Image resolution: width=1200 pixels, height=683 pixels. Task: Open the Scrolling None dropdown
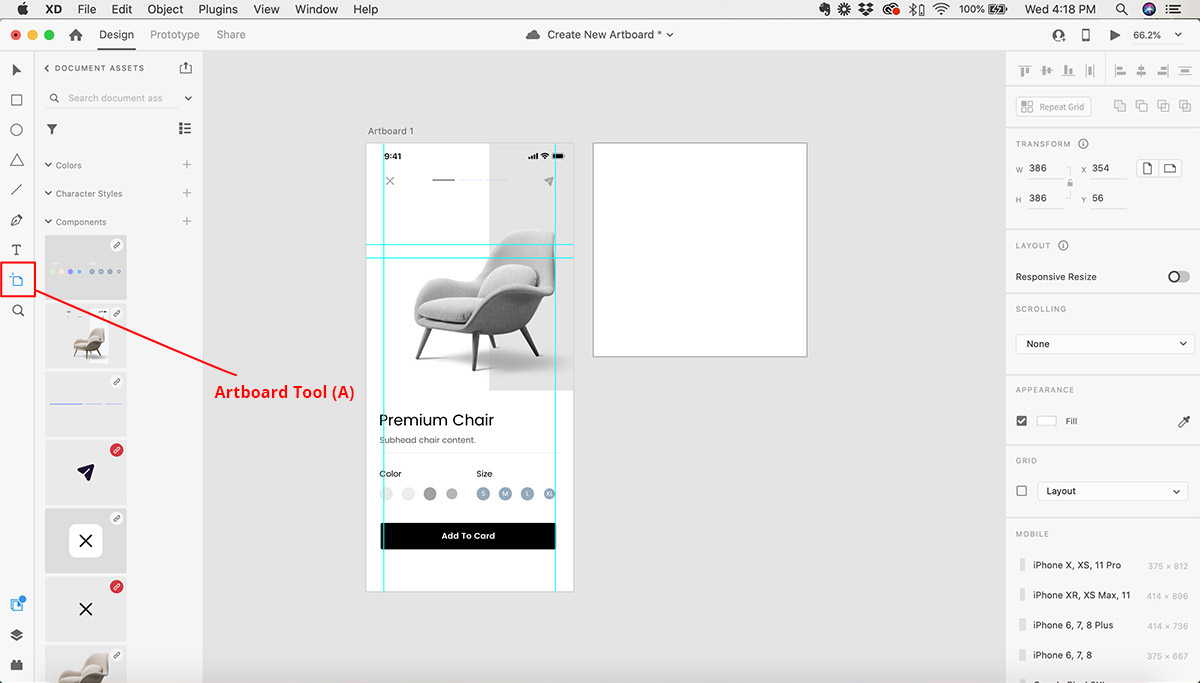point(1105,344)
